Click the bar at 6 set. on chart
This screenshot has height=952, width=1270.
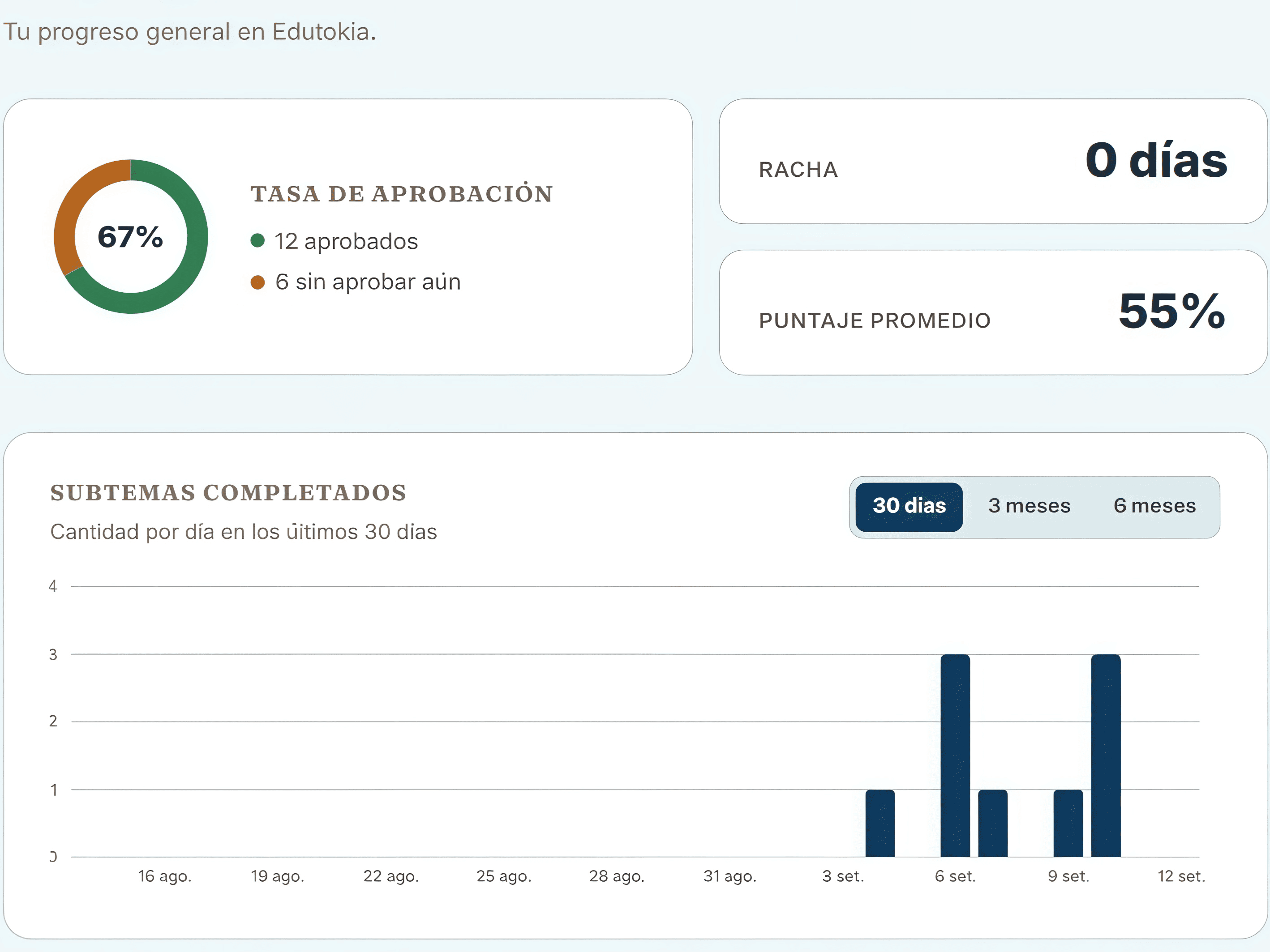(955, 756)
